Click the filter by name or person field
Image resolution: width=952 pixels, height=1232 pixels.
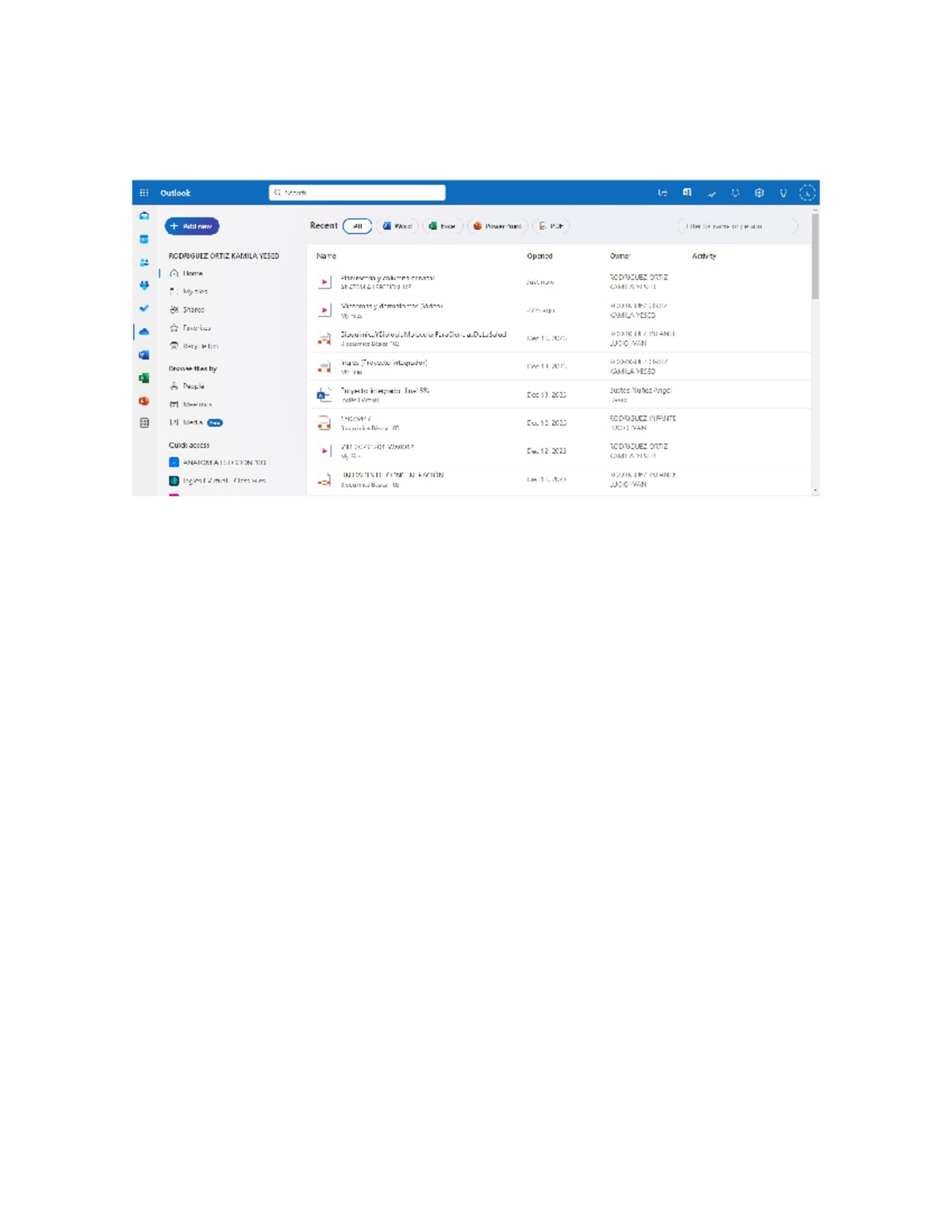click(x=738, y=226)
